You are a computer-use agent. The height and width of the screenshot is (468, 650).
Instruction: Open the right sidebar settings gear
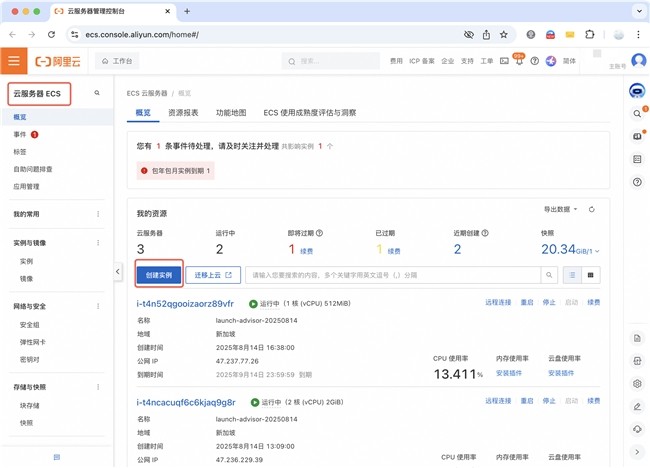pyautogui.click(x=637, y=384)
